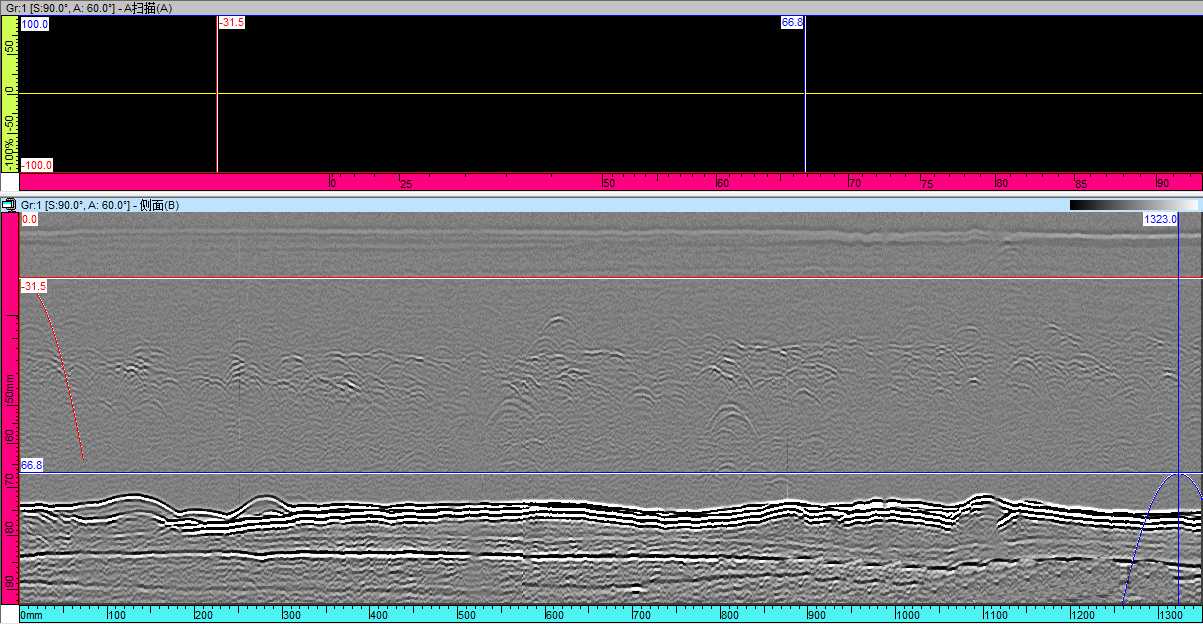Click 500 on the cyan scan-axis ruler
Viewport: 1203px width, 624px height.
pos(466,615)
